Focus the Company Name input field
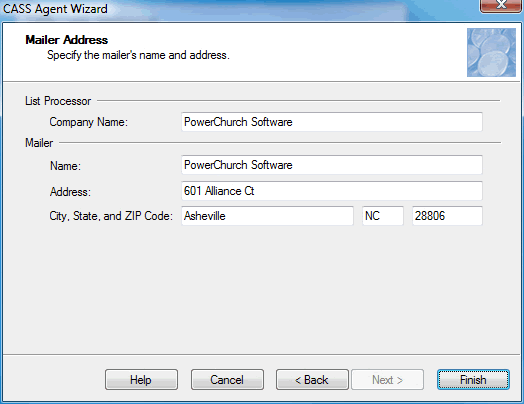Screen dimensions: 524x404 click(x=332, y=122)
